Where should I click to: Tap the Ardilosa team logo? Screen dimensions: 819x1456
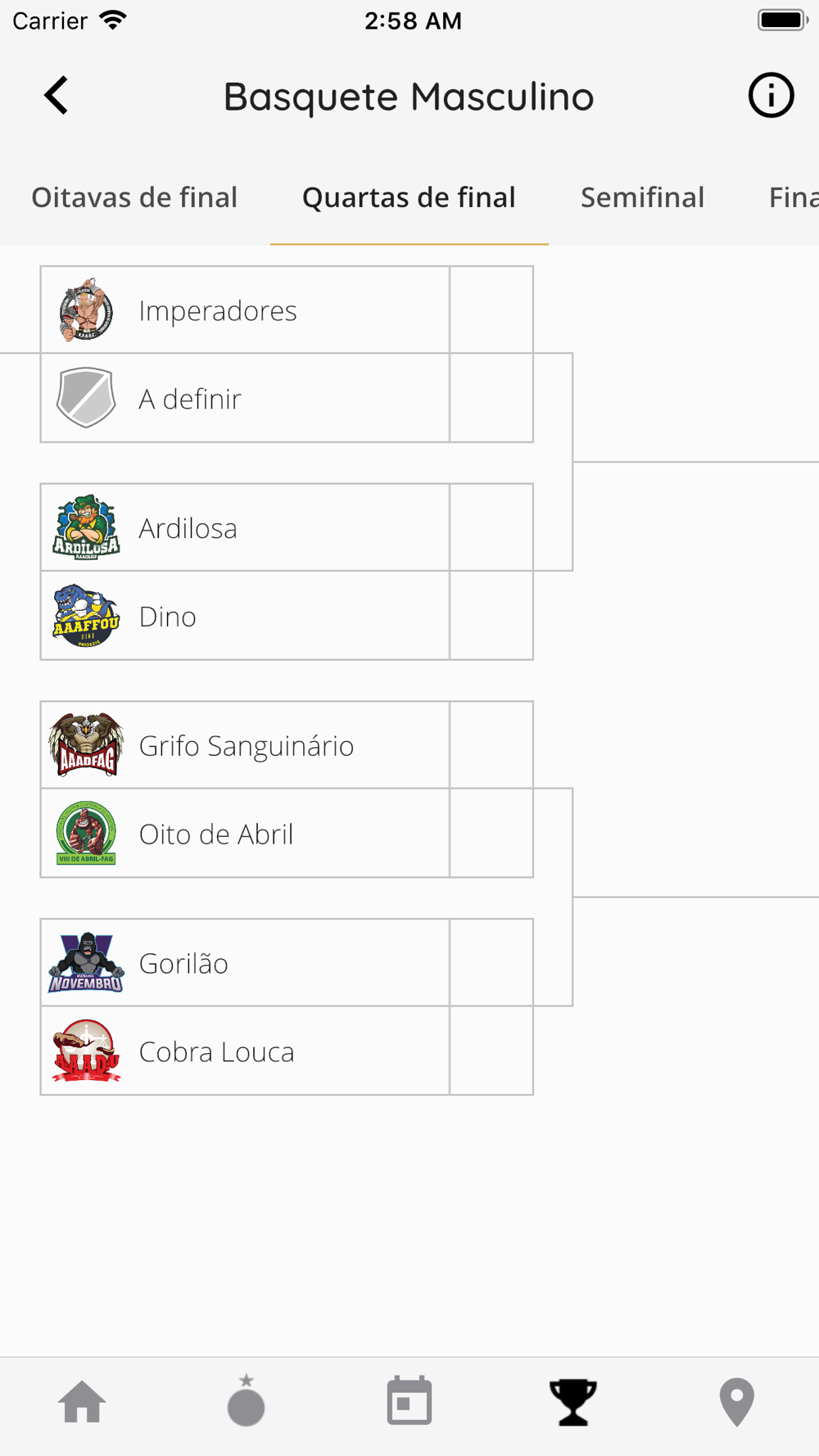point(86,528)
